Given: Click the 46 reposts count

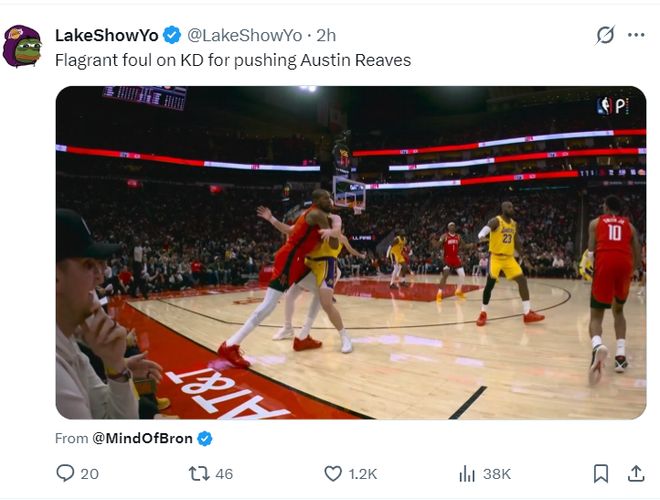Looking at the screenshot, I should (x=224, y=473).
